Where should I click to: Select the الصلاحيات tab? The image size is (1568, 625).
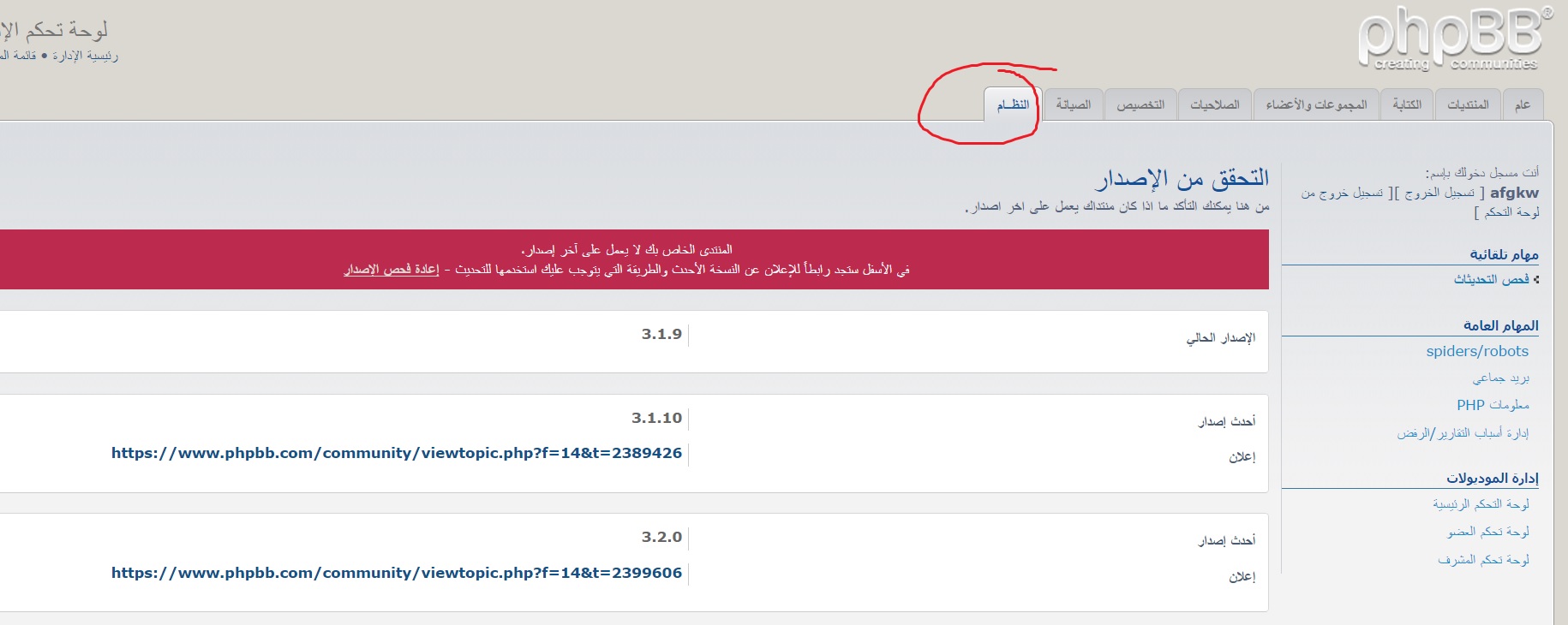1215,104
